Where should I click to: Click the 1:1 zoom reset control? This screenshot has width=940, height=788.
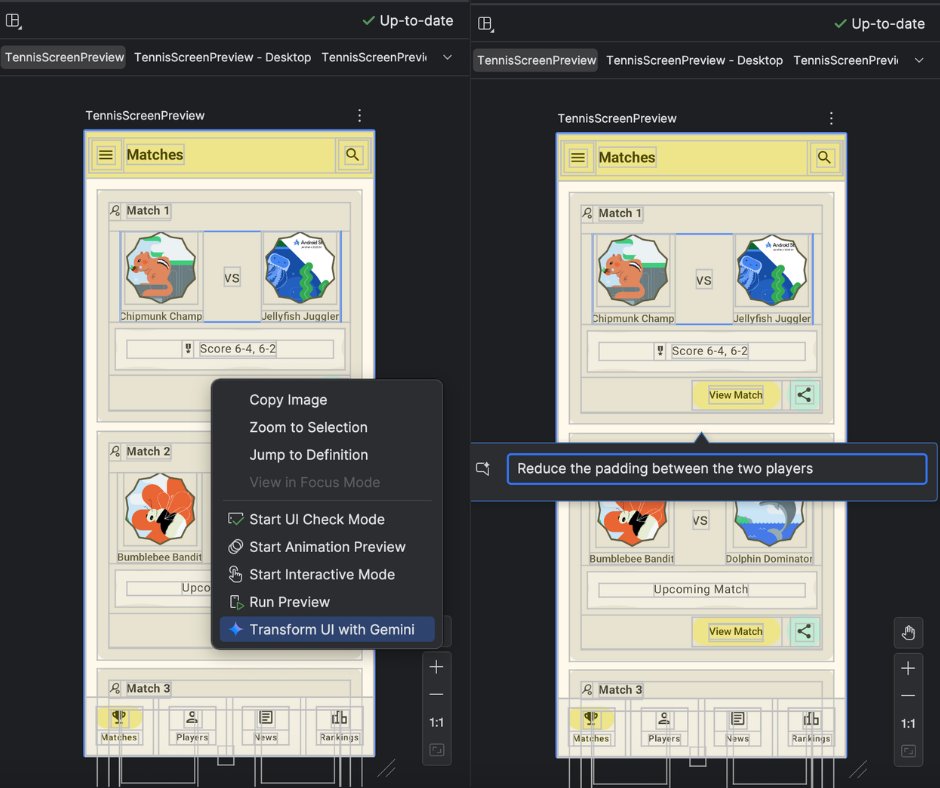point(436,722)
